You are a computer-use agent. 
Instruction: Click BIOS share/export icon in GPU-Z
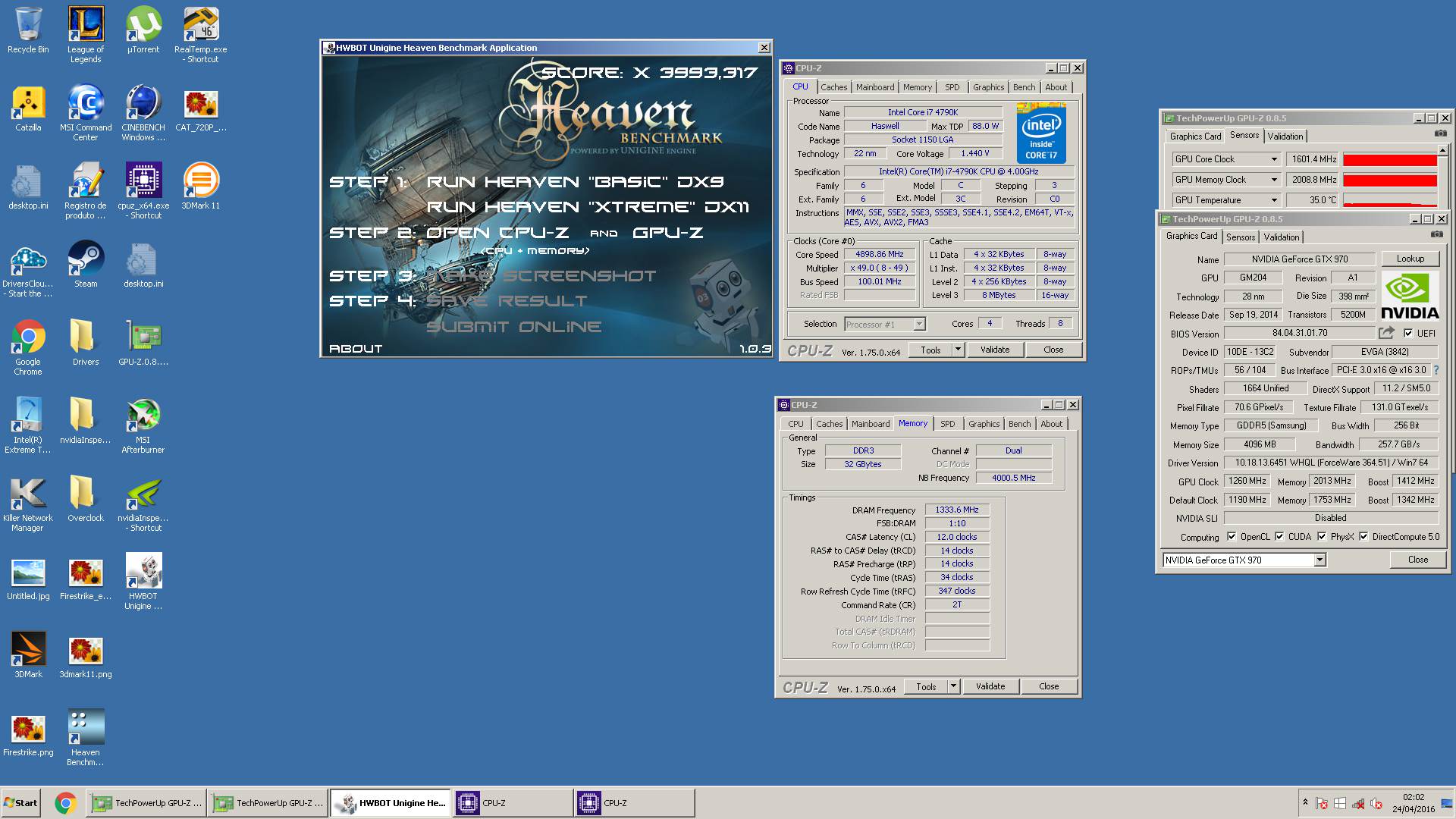tap(1386, 333)
